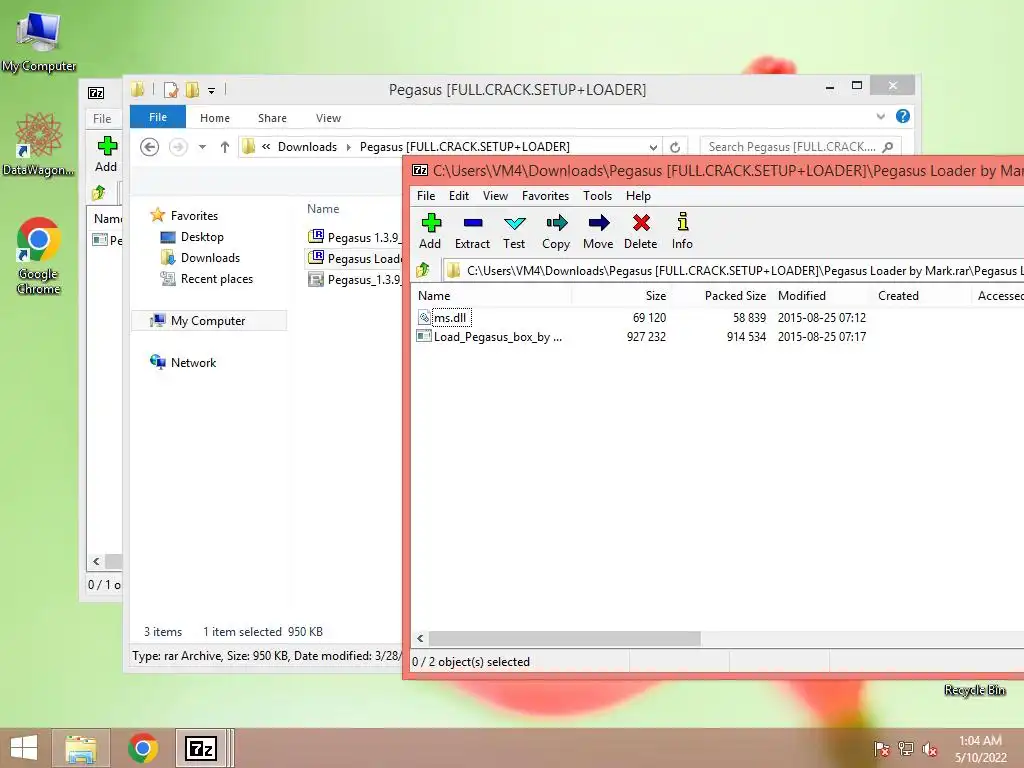Select Pegasus Loader archive in Explorer
The height and width of the screenshot is (768, 1024).
pos(355,258)
